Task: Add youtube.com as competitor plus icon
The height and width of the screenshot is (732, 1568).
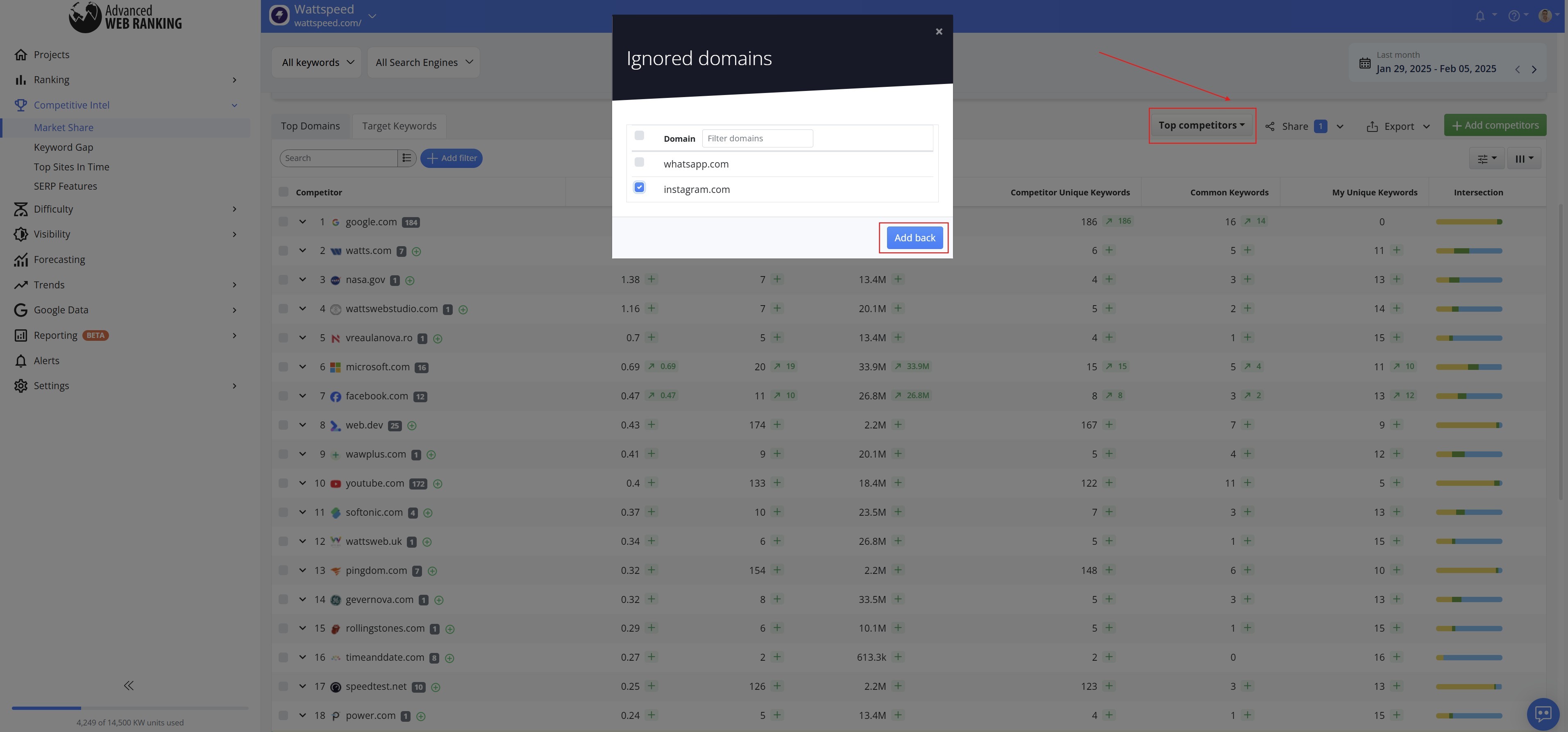Action: coord(437,484)
